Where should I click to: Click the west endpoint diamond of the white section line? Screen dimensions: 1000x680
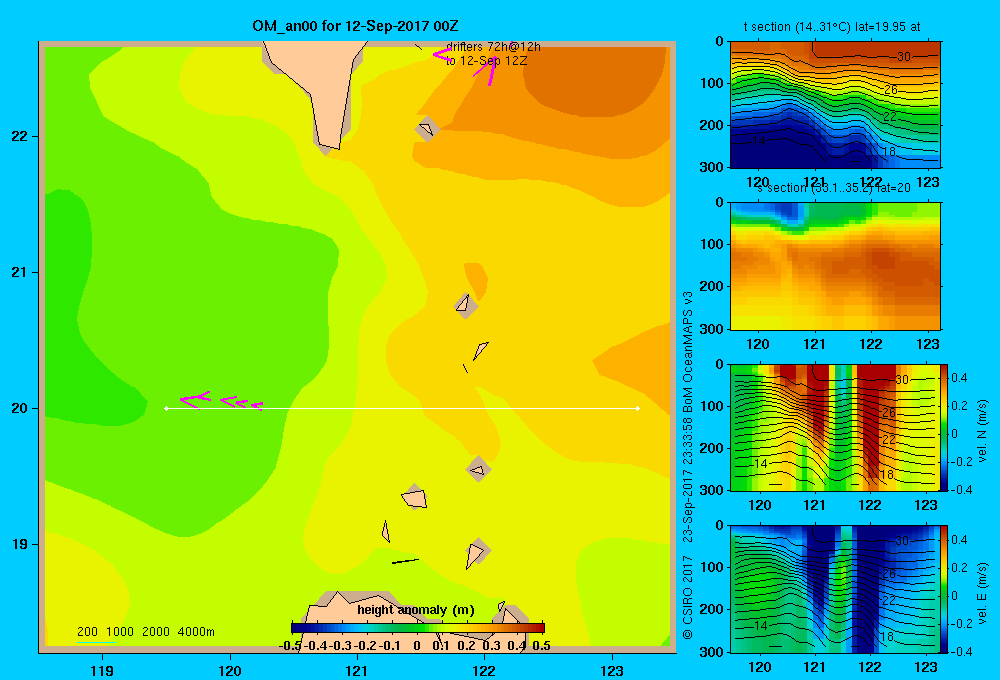tap(166, 408)
